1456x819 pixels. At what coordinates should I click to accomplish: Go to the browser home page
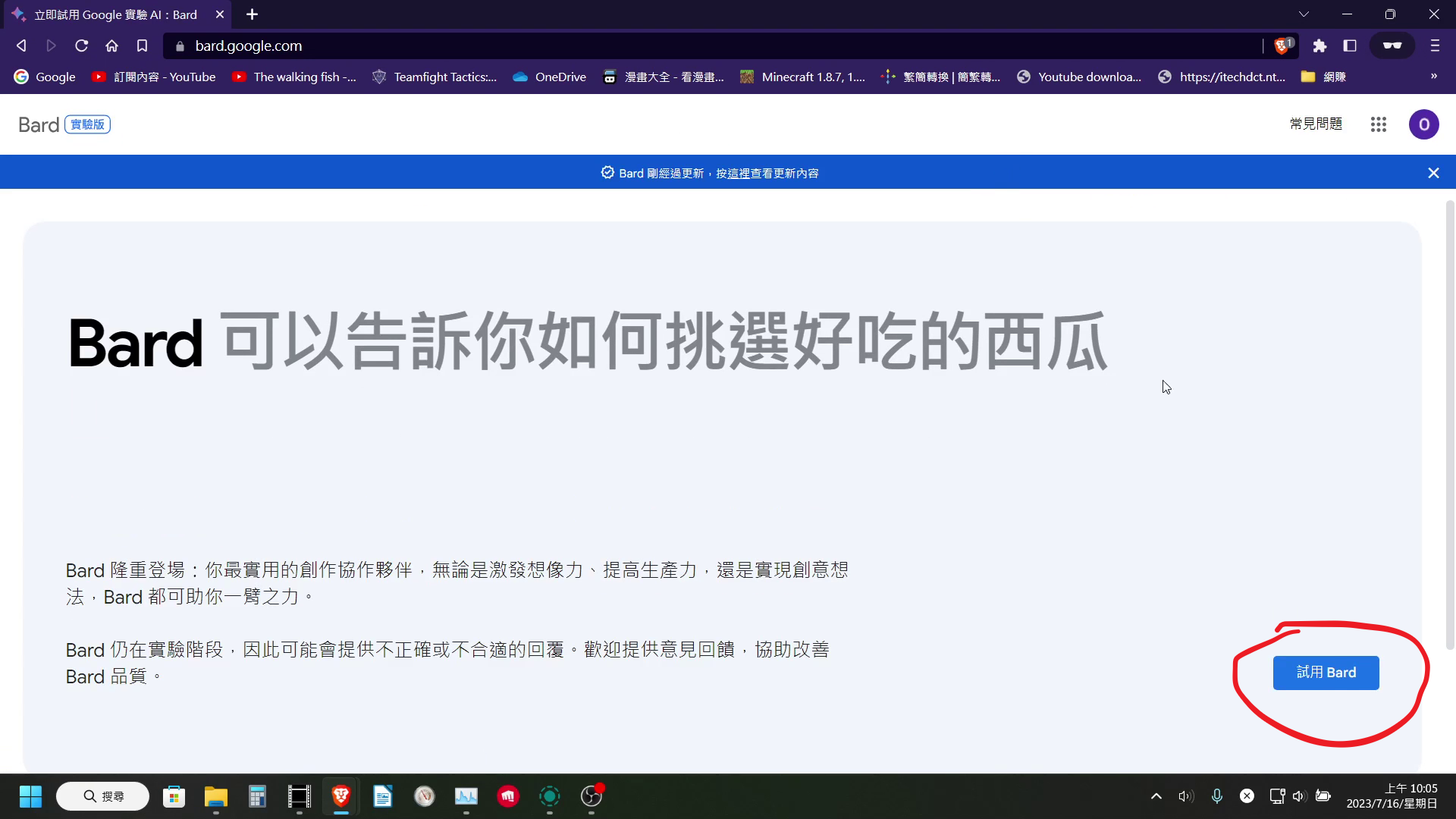[x=111, y=45]
